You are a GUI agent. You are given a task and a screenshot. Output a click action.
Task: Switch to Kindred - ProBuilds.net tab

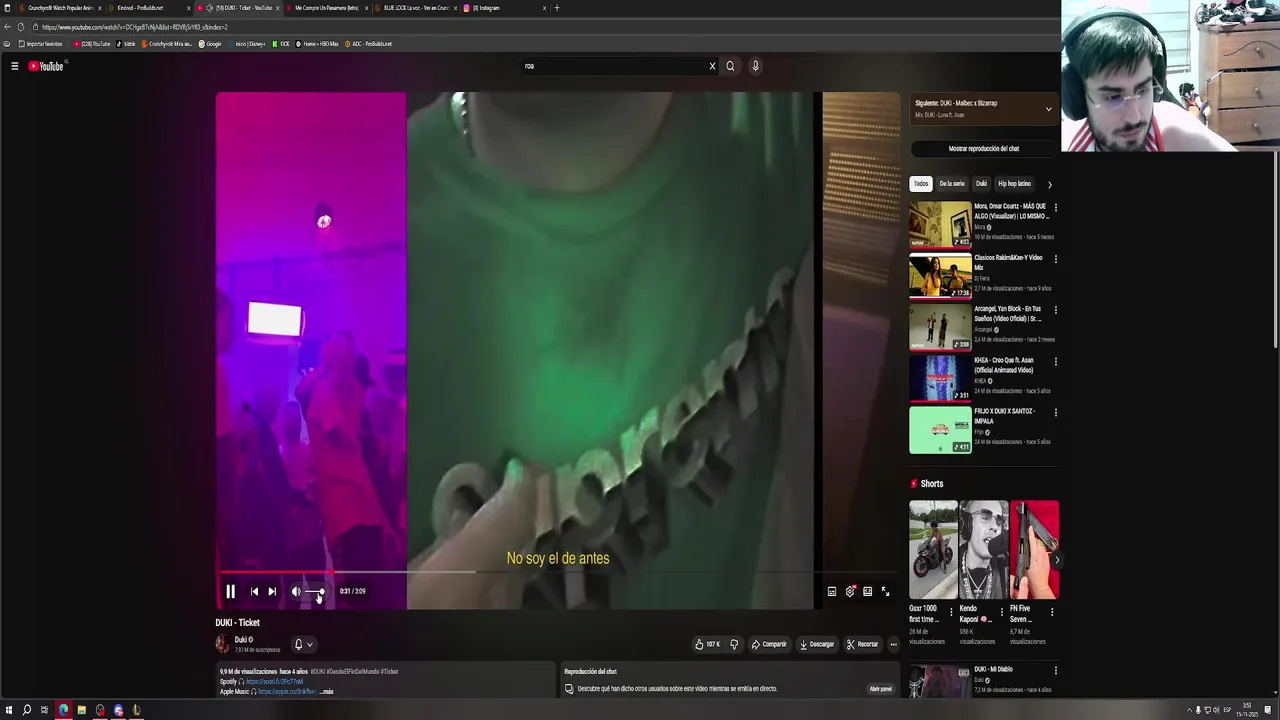coord(148,8)
